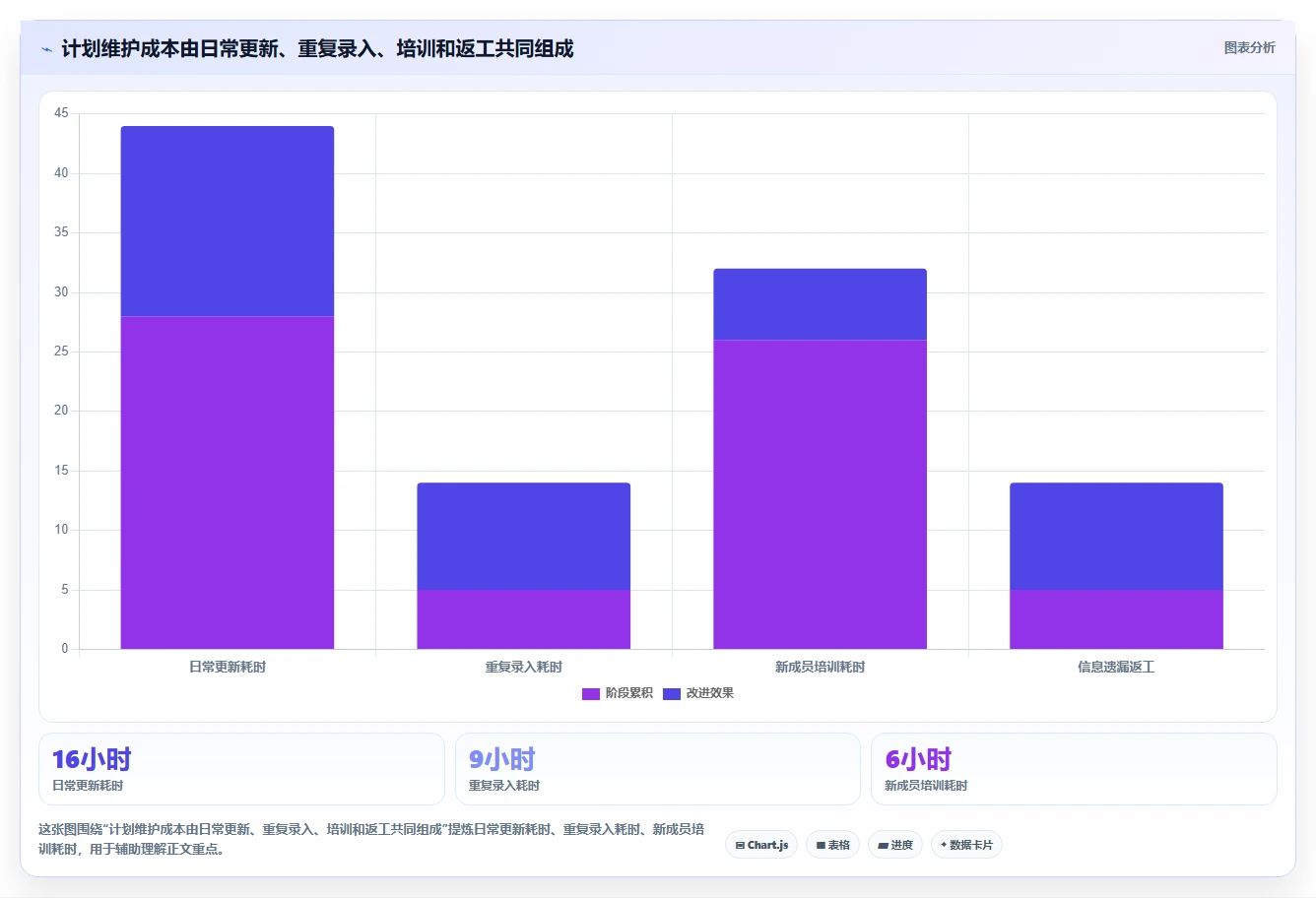
Task: Open the 图表分析 label in the header
Action: click(x=1249, y=47)
